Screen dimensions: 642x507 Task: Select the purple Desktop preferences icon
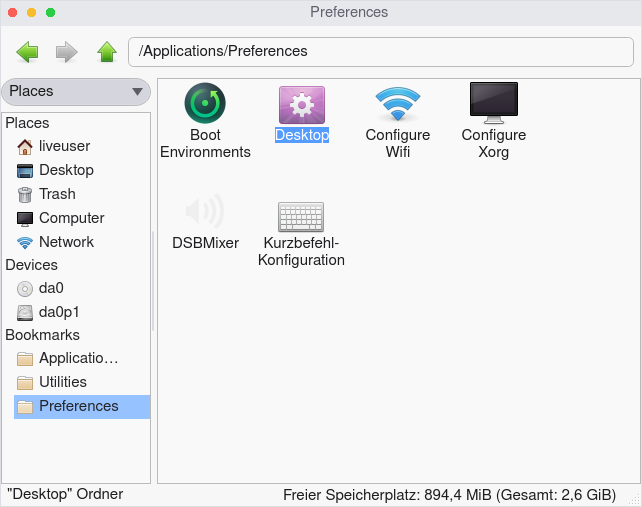pyautogui.click(x=302, y=105)
